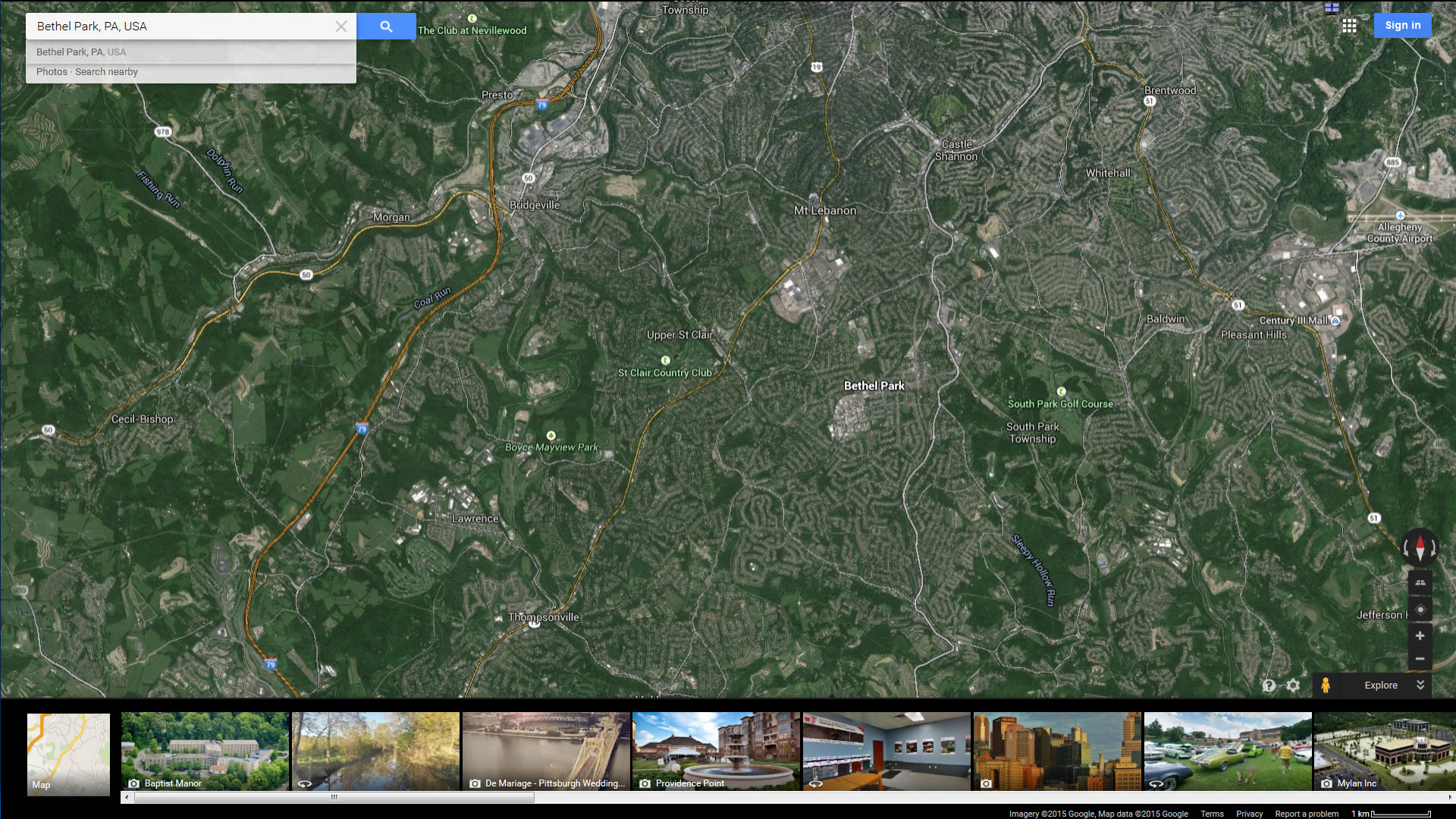Pick up the Street View pegman

coord(1325,686)
